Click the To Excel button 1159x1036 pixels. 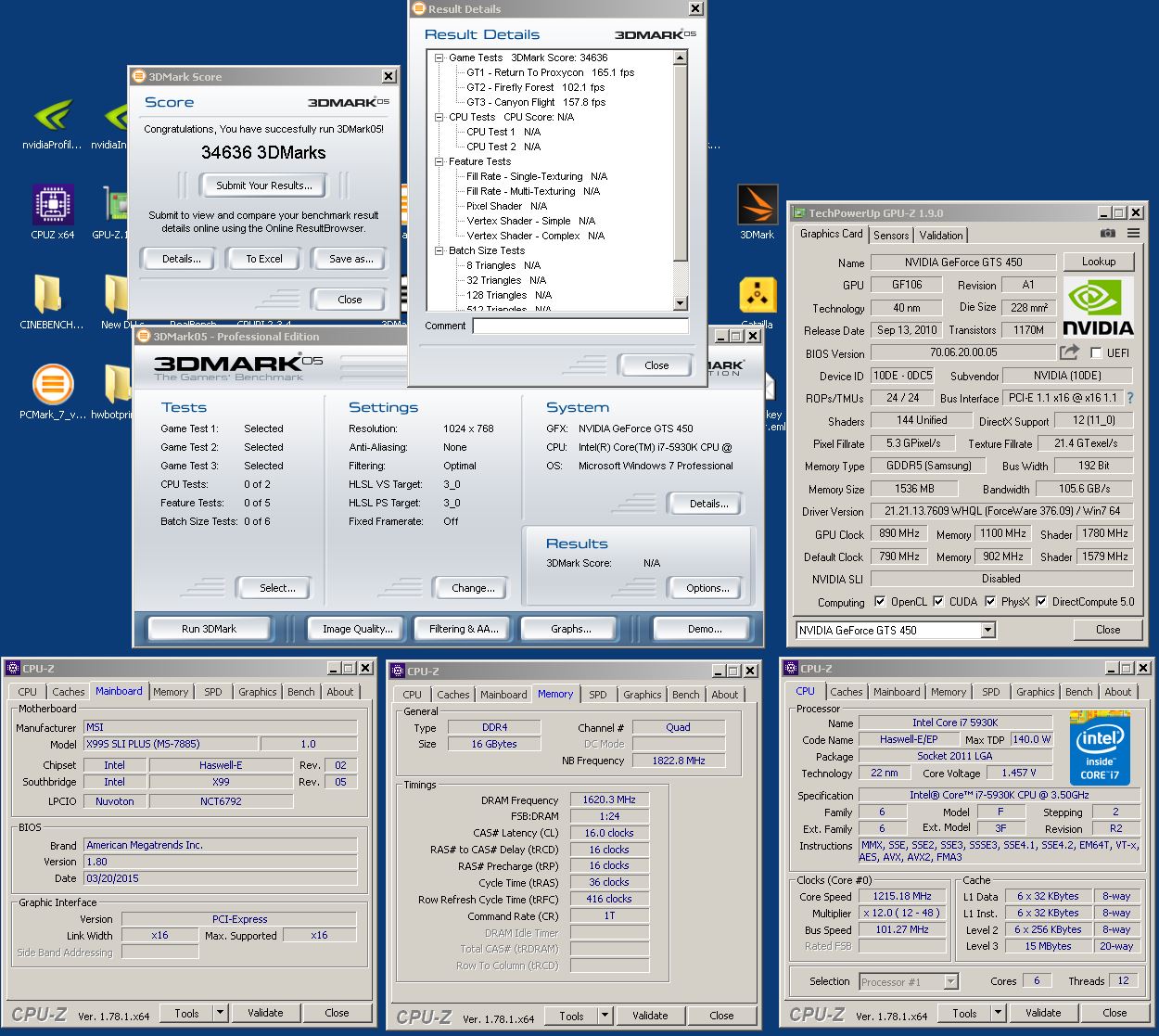pyautogui.click(x=264, y=259)
